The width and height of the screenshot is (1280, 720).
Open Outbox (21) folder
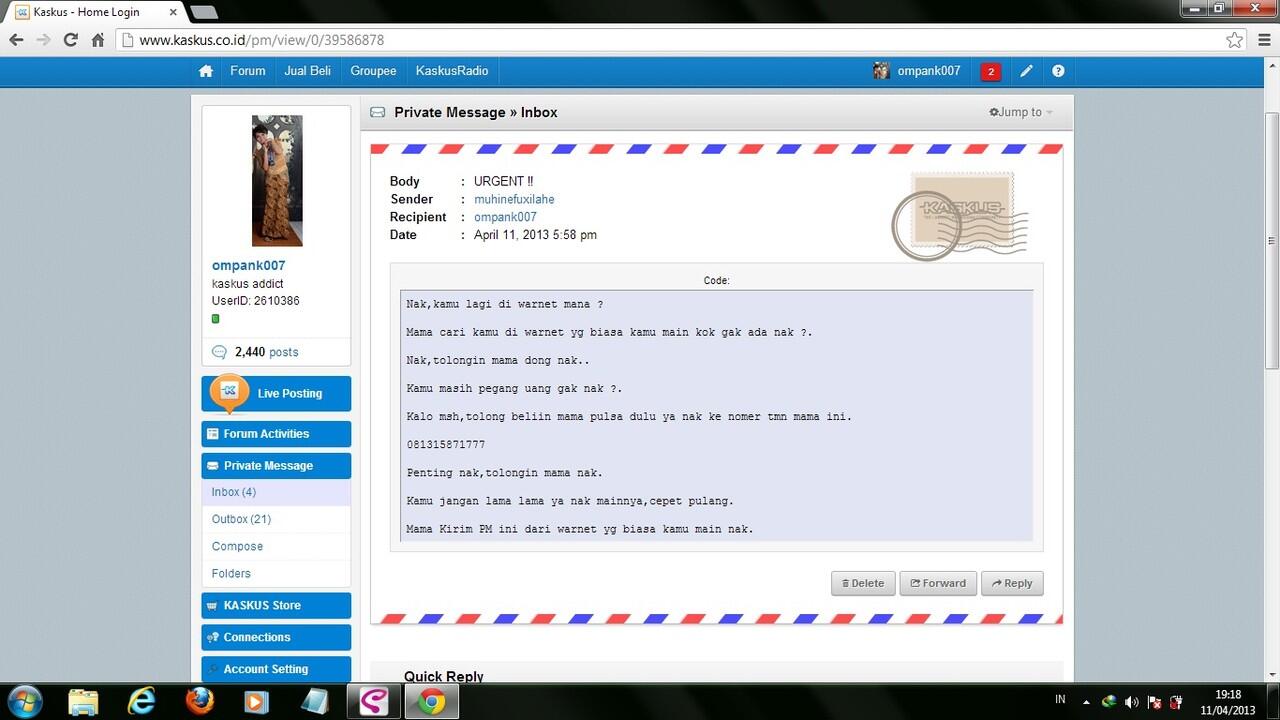click(x=241, y=519)
